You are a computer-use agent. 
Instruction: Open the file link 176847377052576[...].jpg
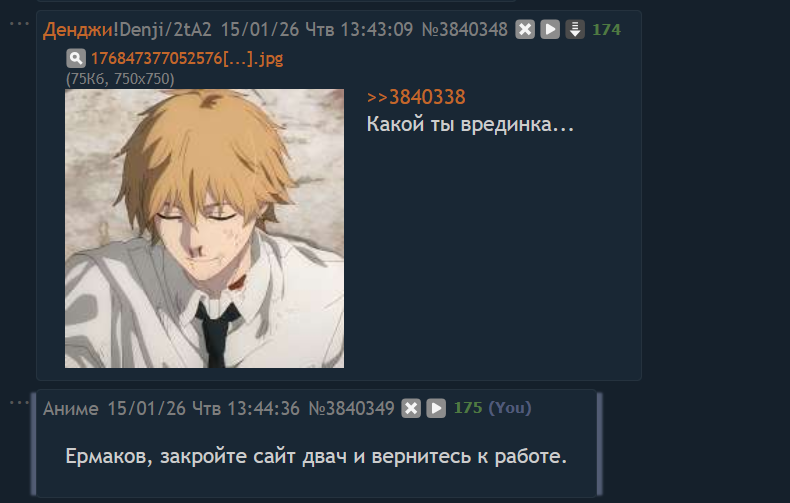[x=187, y=58]
